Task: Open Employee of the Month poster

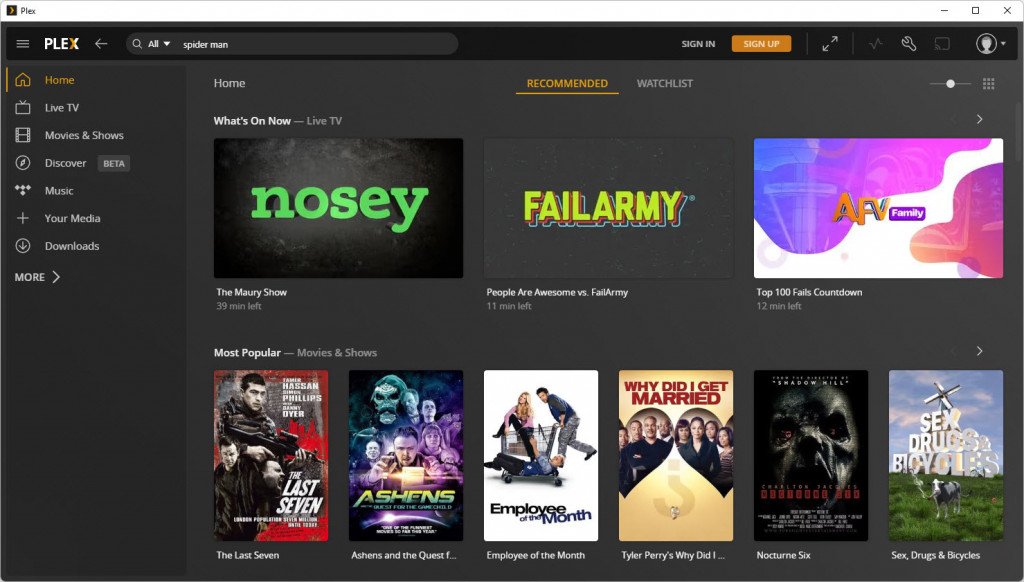Action: 541,455
